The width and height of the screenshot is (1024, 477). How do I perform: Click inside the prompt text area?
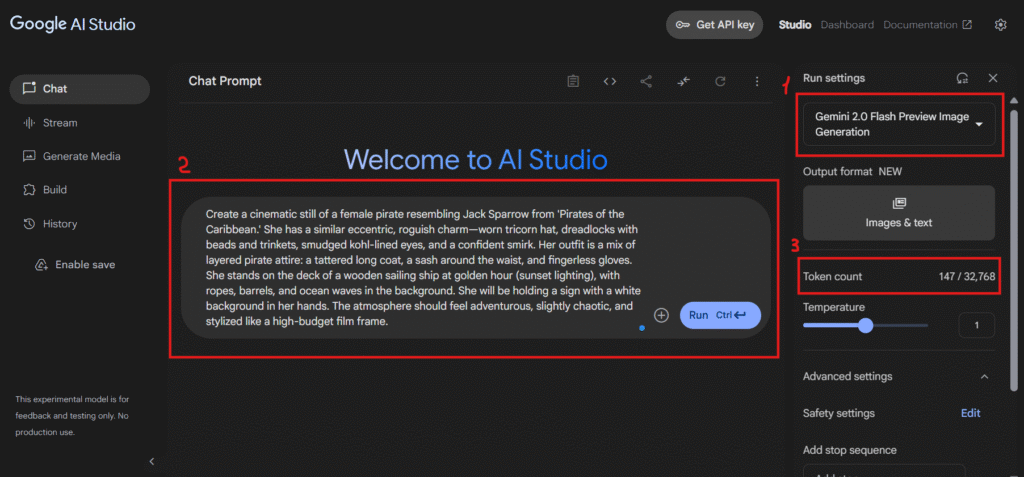tap(423, 268)
